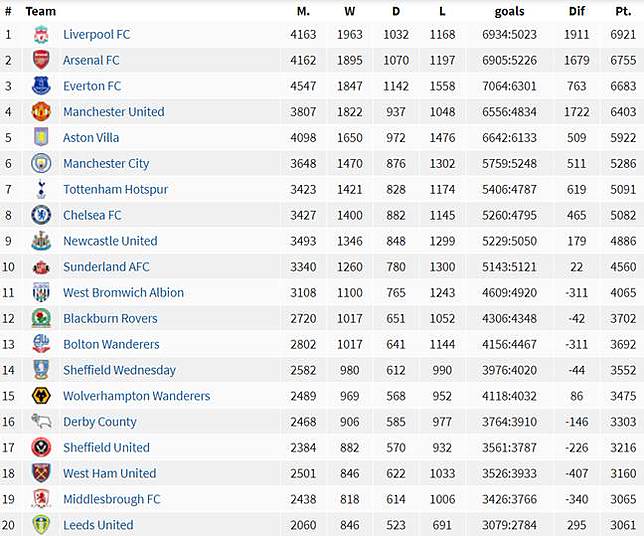644x536 pixels.
Task: Click the Leeds United crest icon
Action: pos(41,525)
